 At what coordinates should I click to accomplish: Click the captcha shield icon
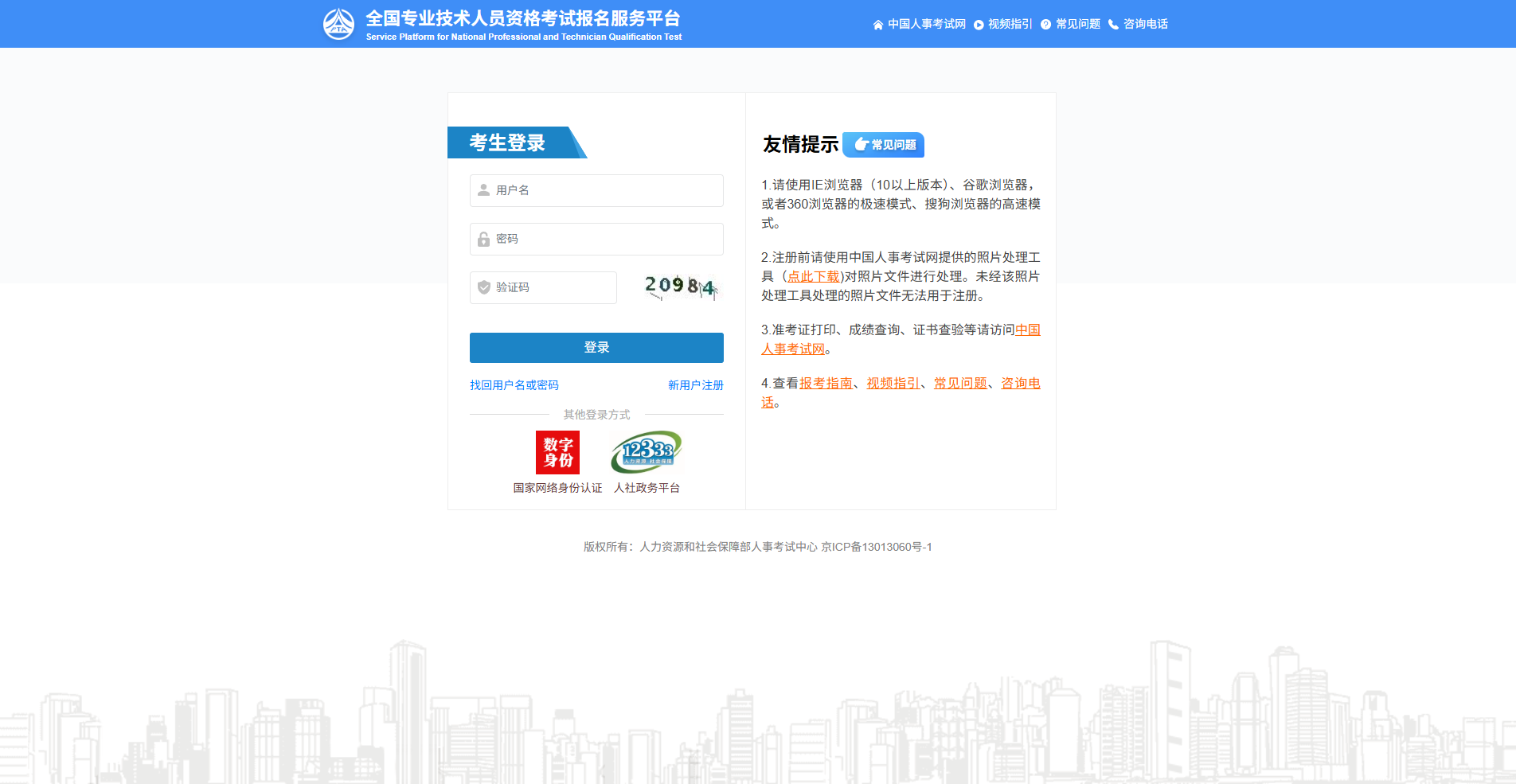(483, 287)
